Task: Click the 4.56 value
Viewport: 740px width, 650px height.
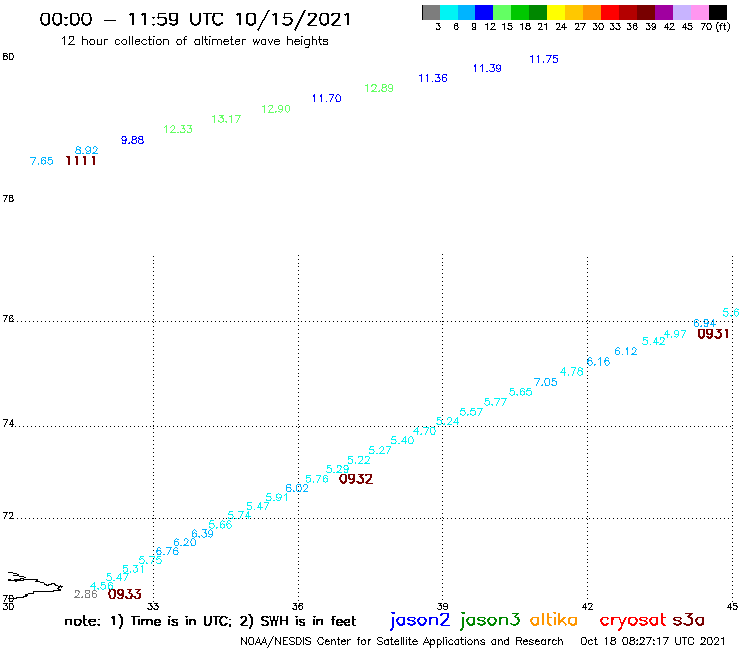Action: [x=101, y=586]
